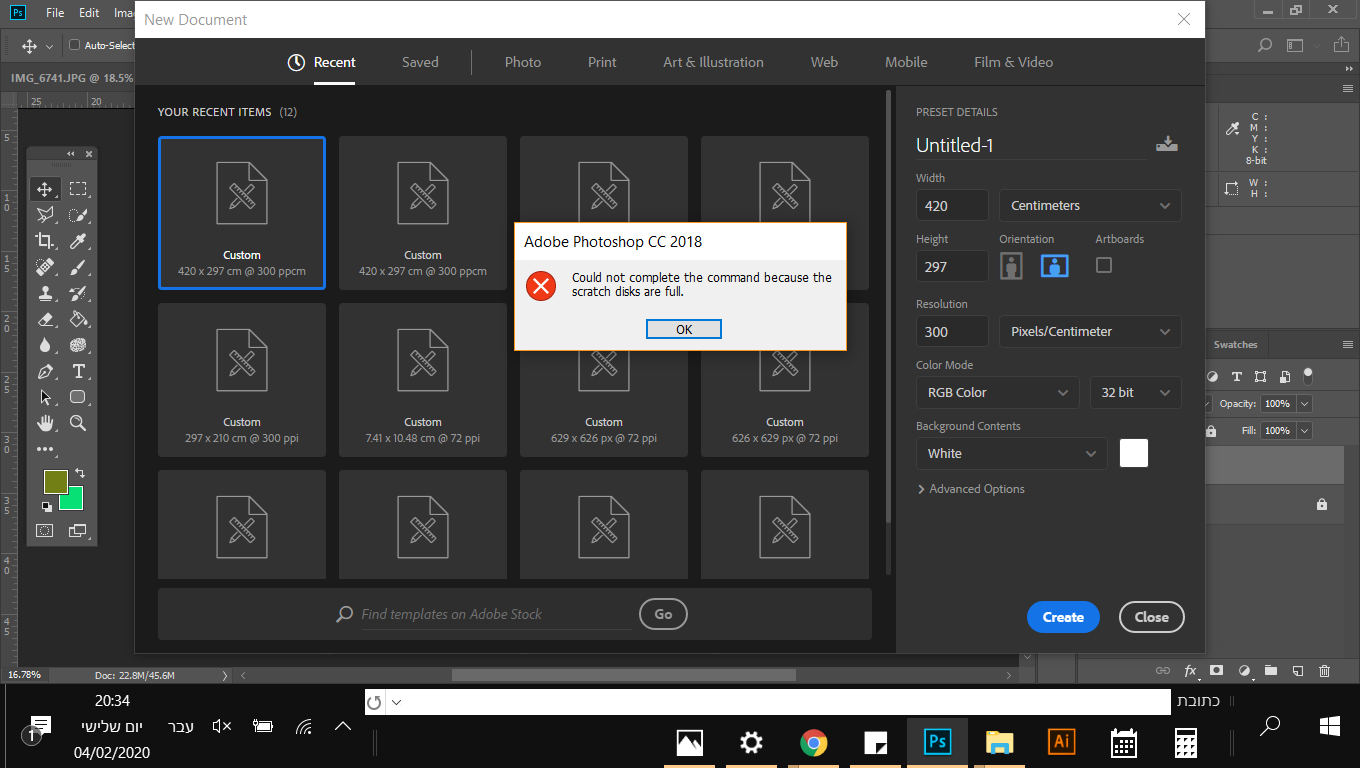The image size is (1360, 768).
Task: Open the layer Opacity dropdown arrow
Action: [x=1304, y=404]
